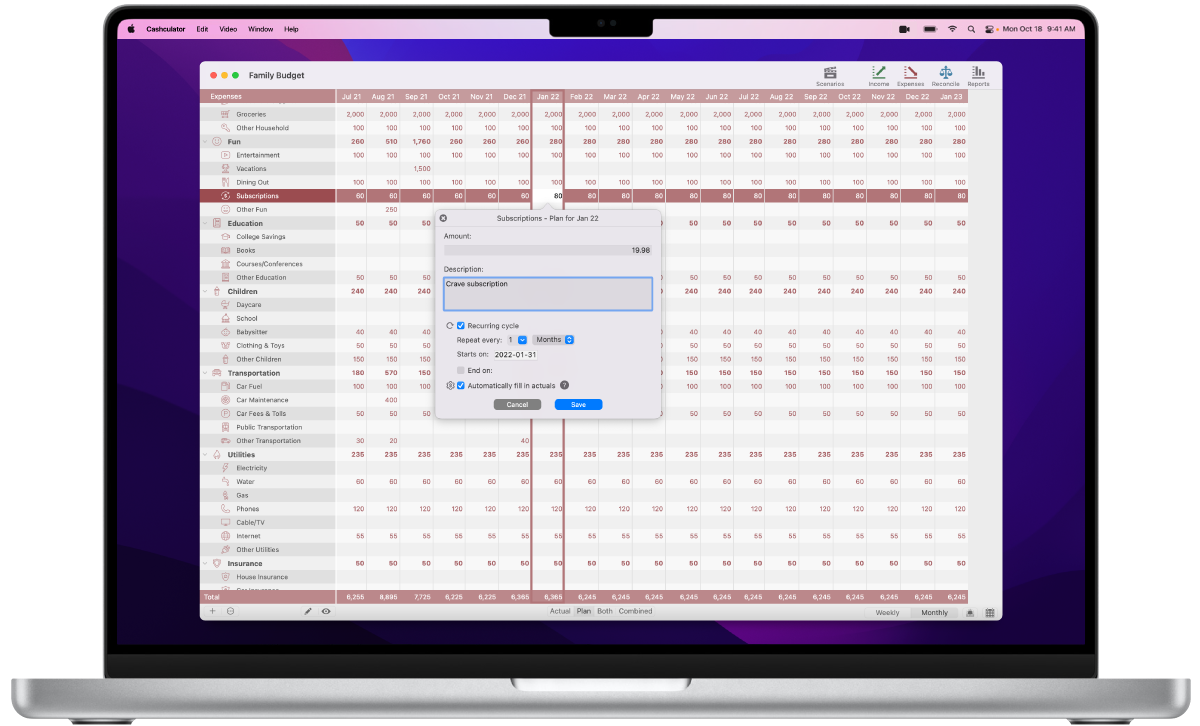Image resolution: width=1200 pixels, height=726 pixels.
Task: Close the Subscriptions plan popover
Action: (x=444, y=217)
